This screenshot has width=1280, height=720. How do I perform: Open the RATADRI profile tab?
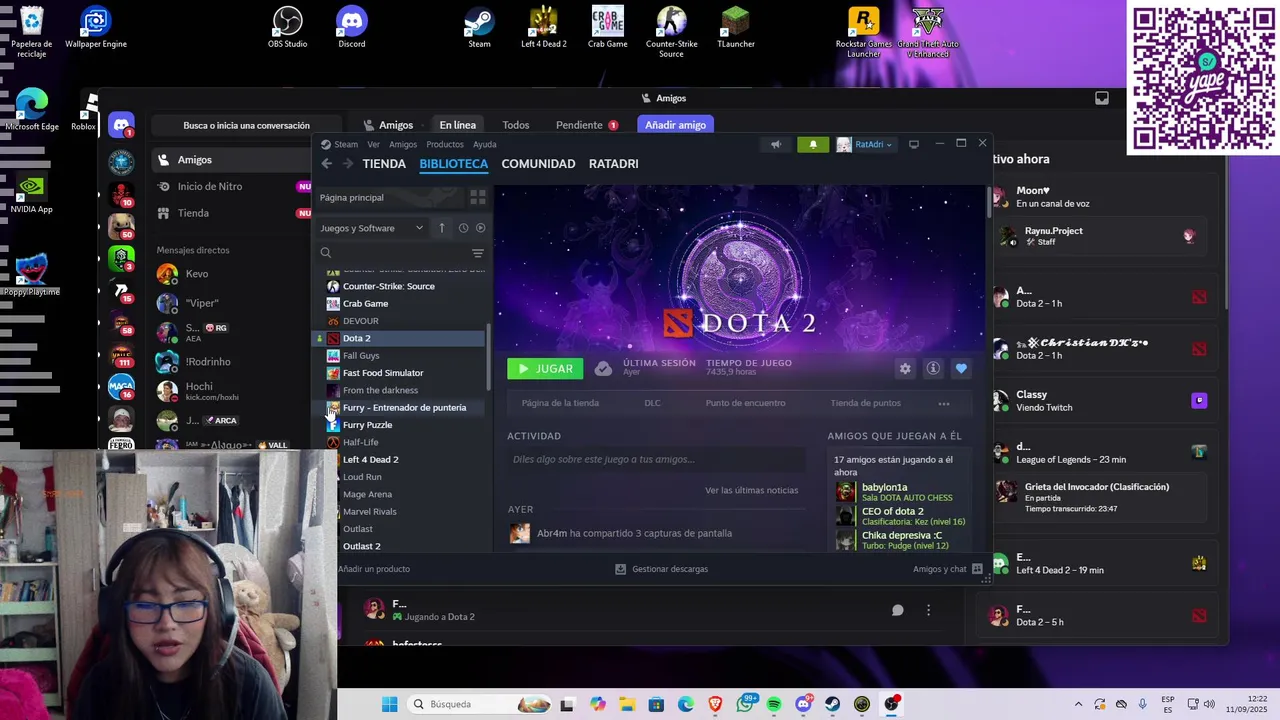[x=613, y=164]
